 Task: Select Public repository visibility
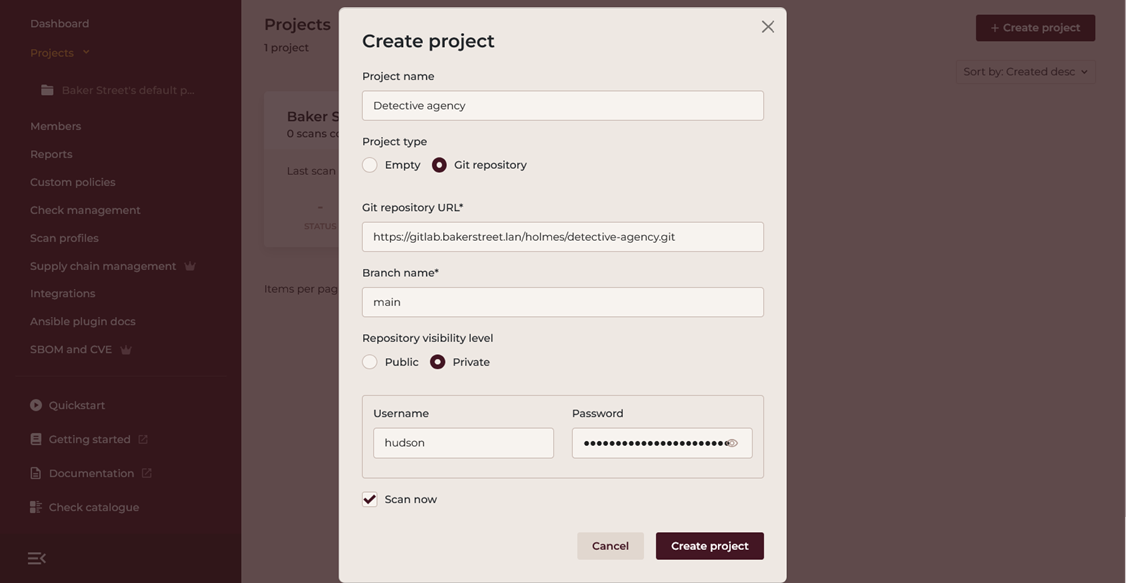point(370,362)
